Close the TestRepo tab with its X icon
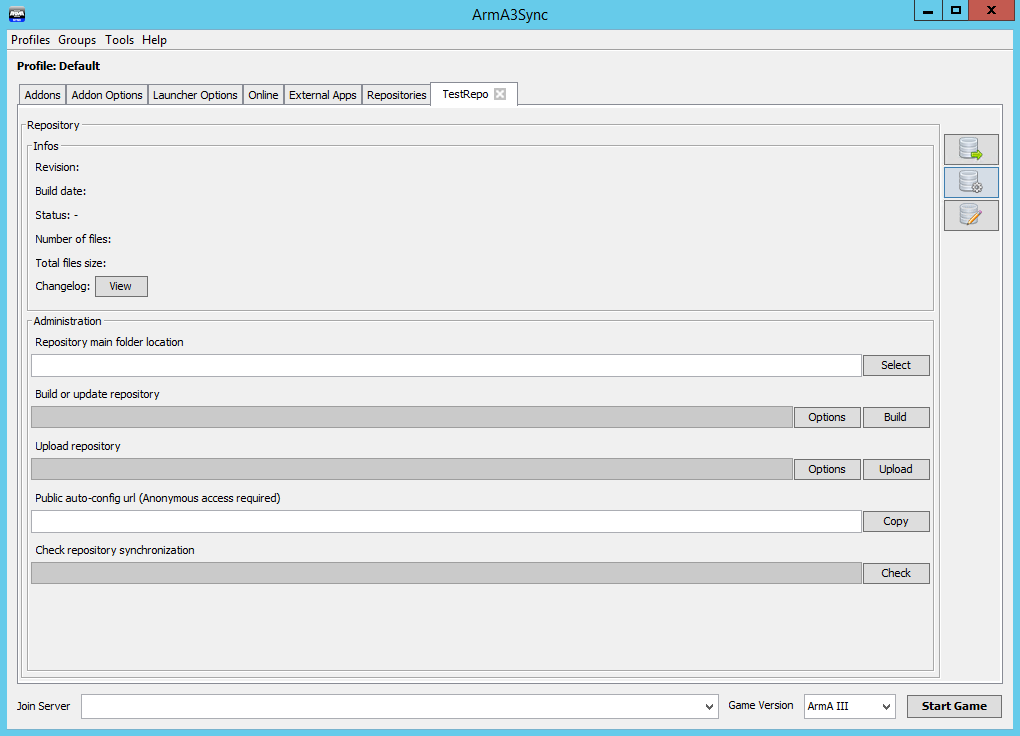 point(500,94)
